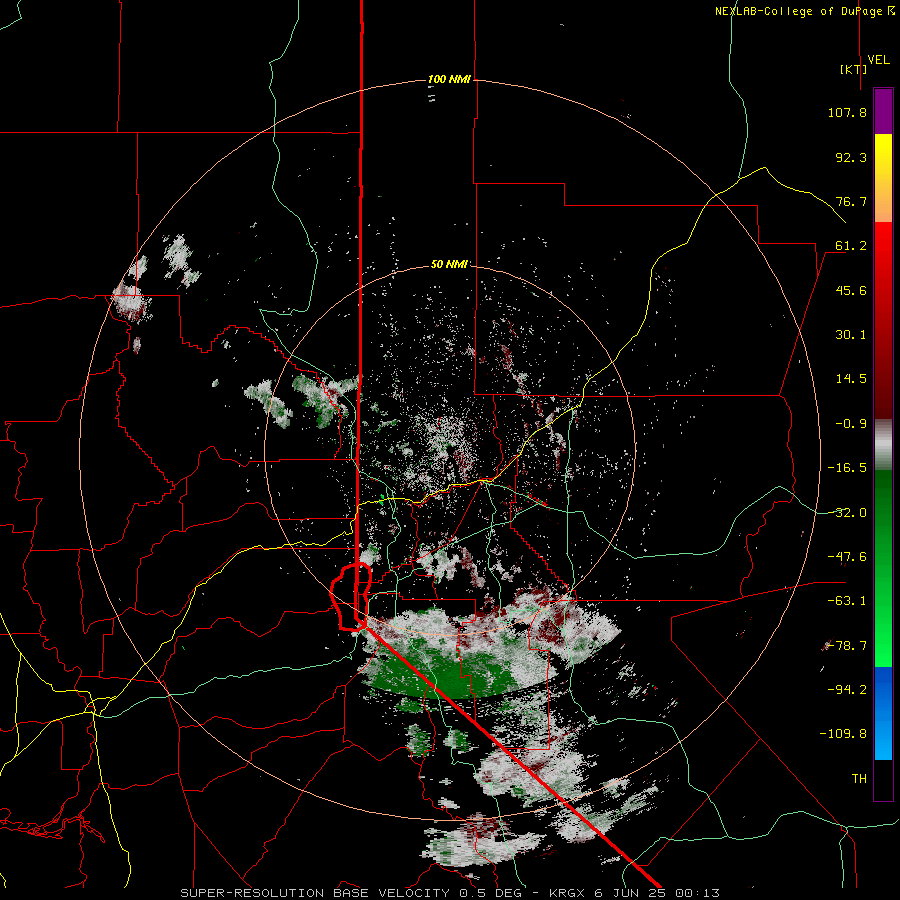Click the -47.6 legend value
900x900 pixels.
847,557
